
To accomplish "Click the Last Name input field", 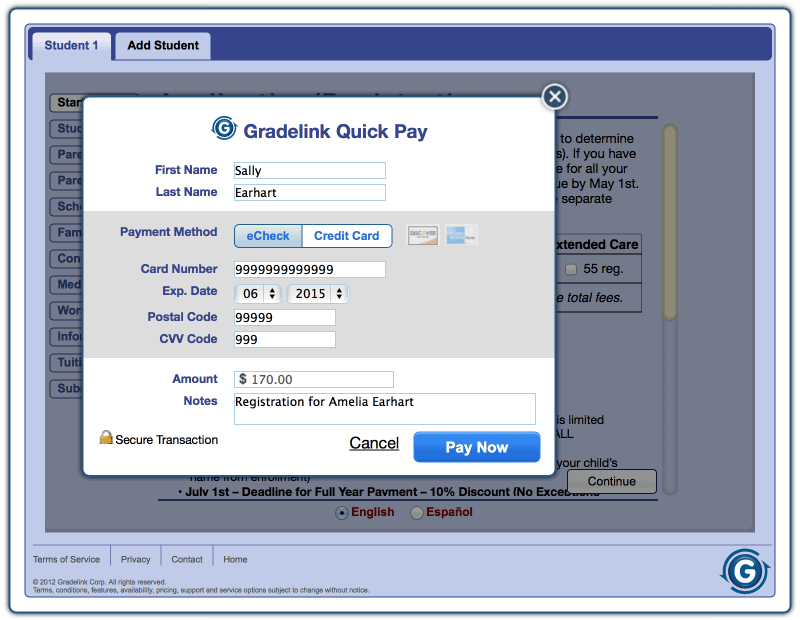I will 310,192.
